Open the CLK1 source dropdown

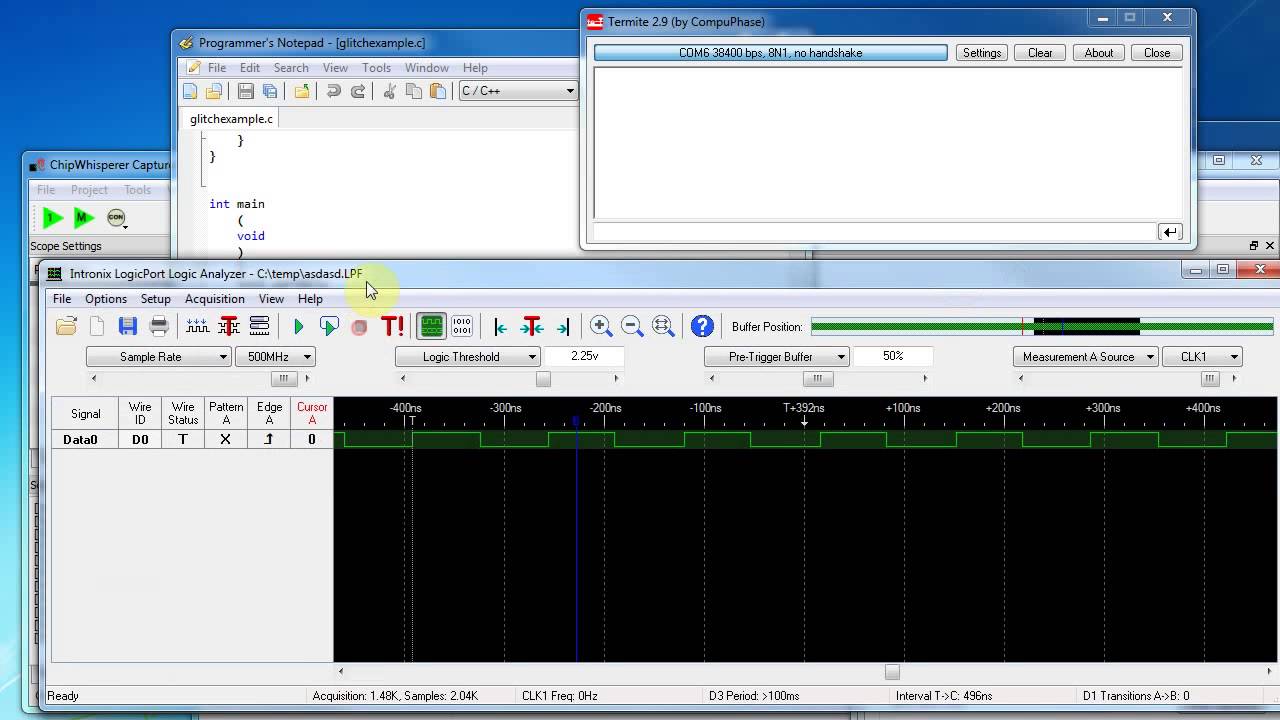pos(1203,357)
